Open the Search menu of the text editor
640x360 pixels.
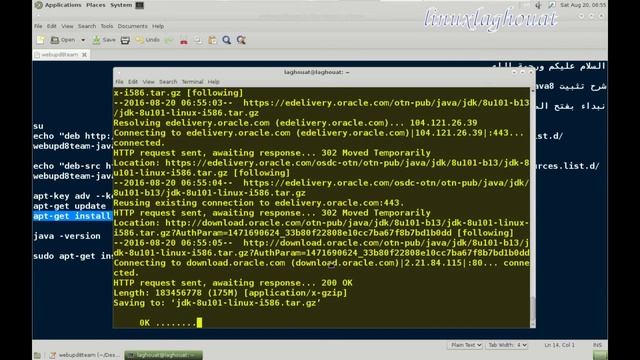coord(87,26)
